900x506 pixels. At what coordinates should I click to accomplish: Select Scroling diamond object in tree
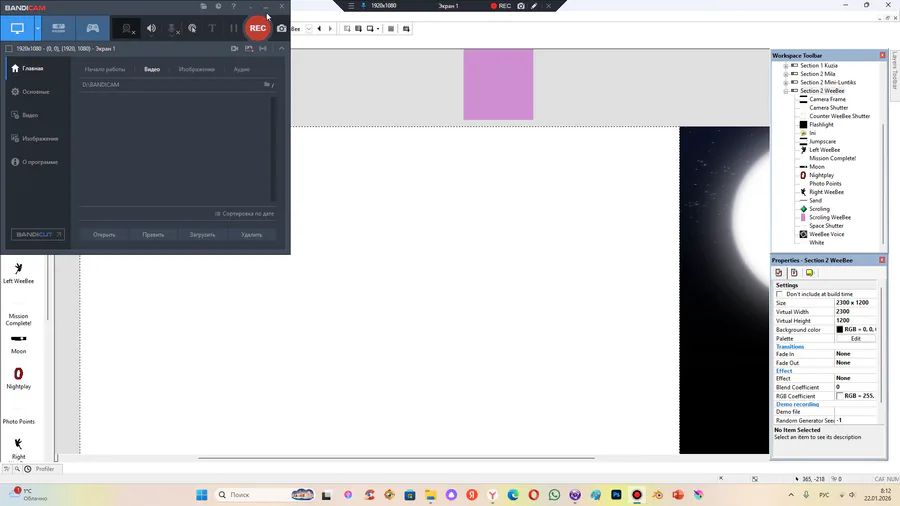click(819, 209)
